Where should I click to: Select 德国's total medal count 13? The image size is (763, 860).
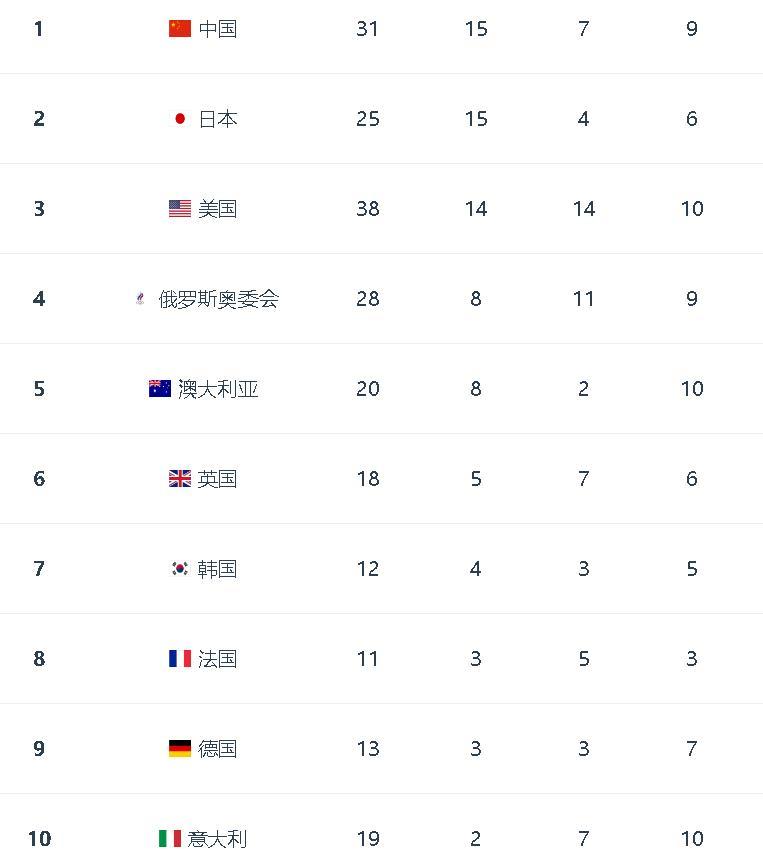368,748
